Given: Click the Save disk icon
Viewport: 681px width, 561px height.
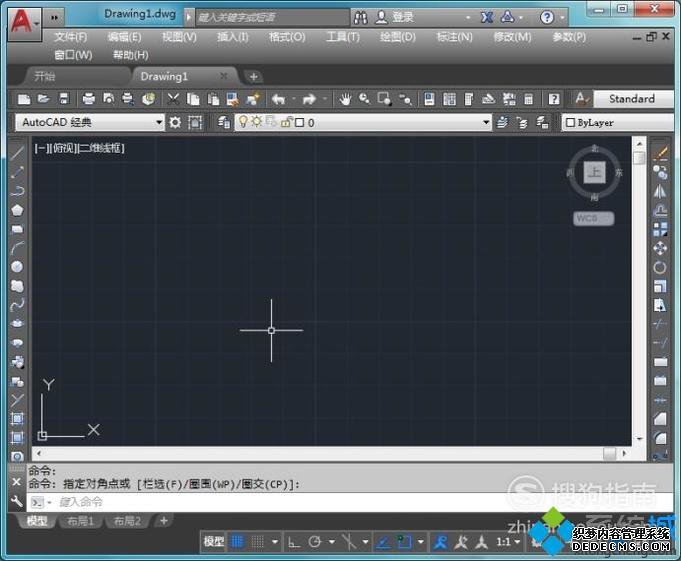Looking at the screenshot, I should (64, 99).
